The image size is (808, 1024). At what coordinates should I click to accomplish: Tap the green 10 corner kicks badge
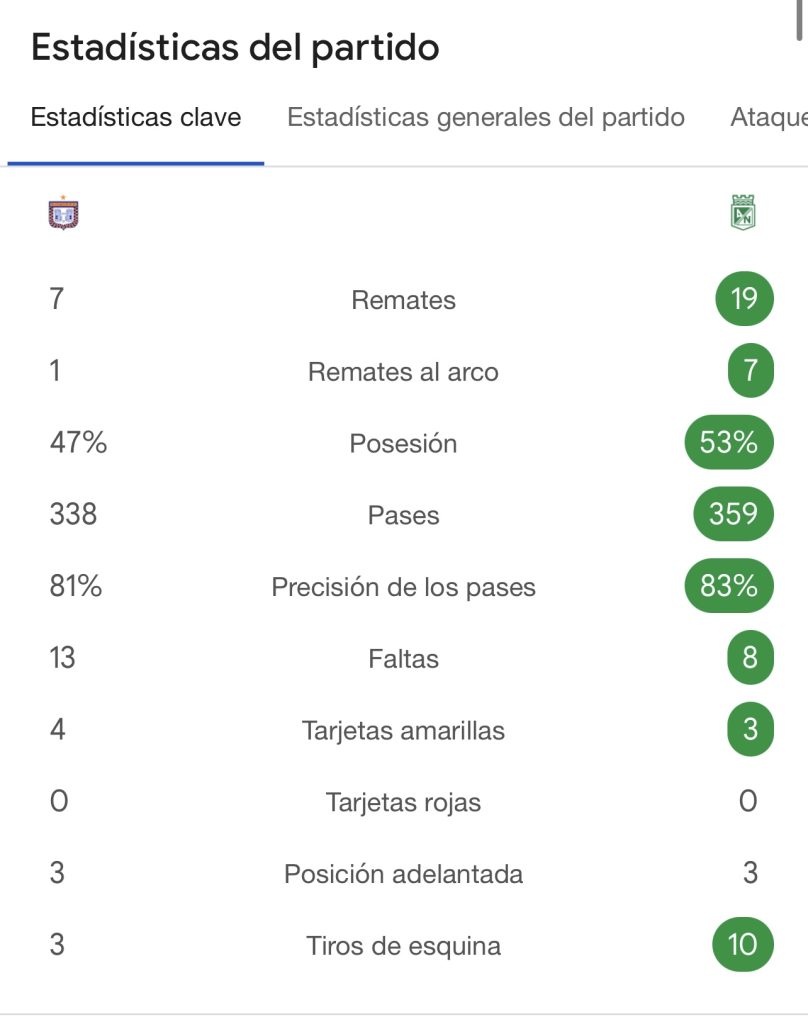742,945
